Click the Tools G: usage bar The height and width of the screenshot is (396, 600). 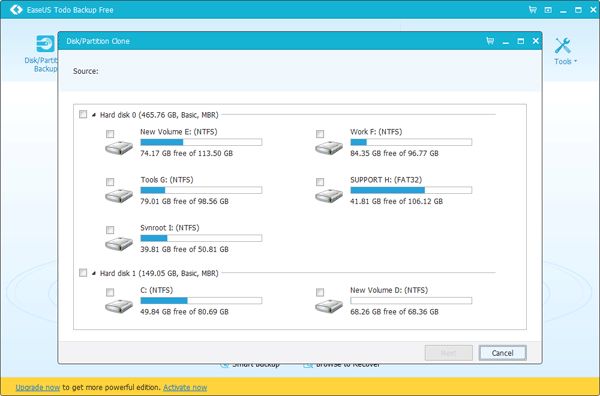[x=201, y=190]
